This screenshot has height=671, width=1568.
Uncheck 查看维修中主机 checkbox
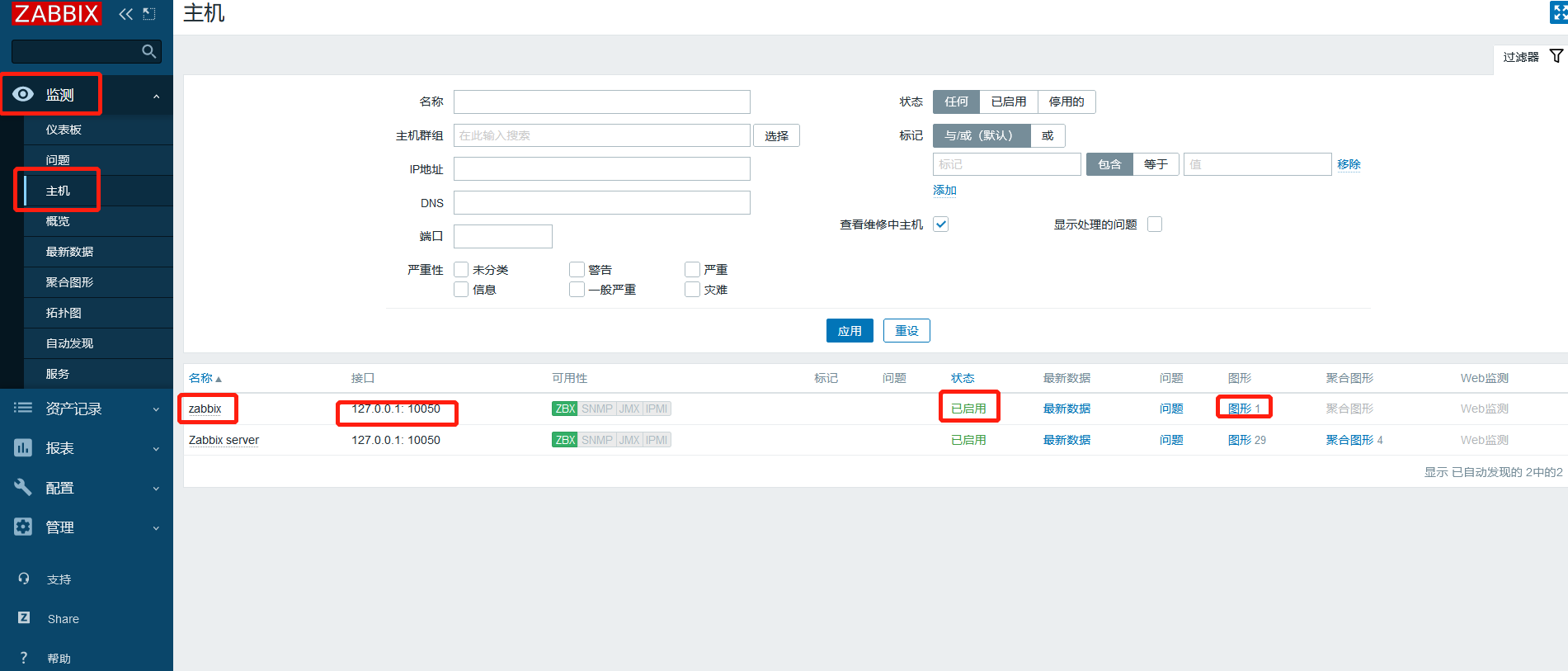point(940,224)
